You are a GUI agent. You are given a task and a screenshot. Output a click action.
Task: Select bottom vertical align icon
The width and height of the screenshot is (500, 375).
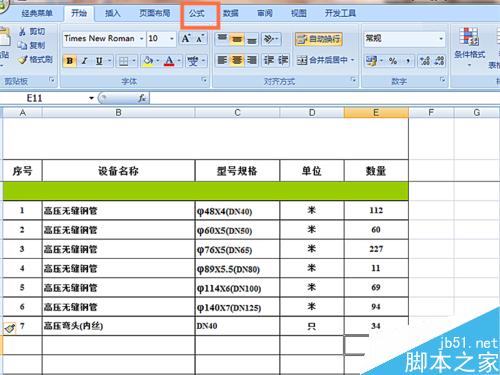252,39
